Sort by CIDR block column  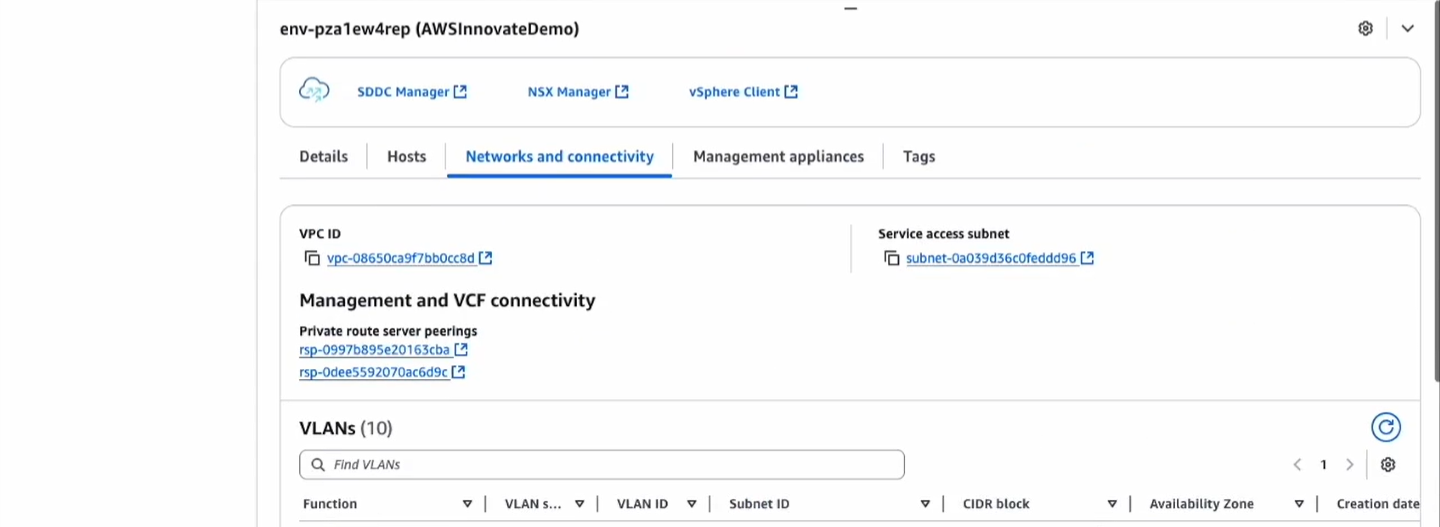pos(1112,504)
